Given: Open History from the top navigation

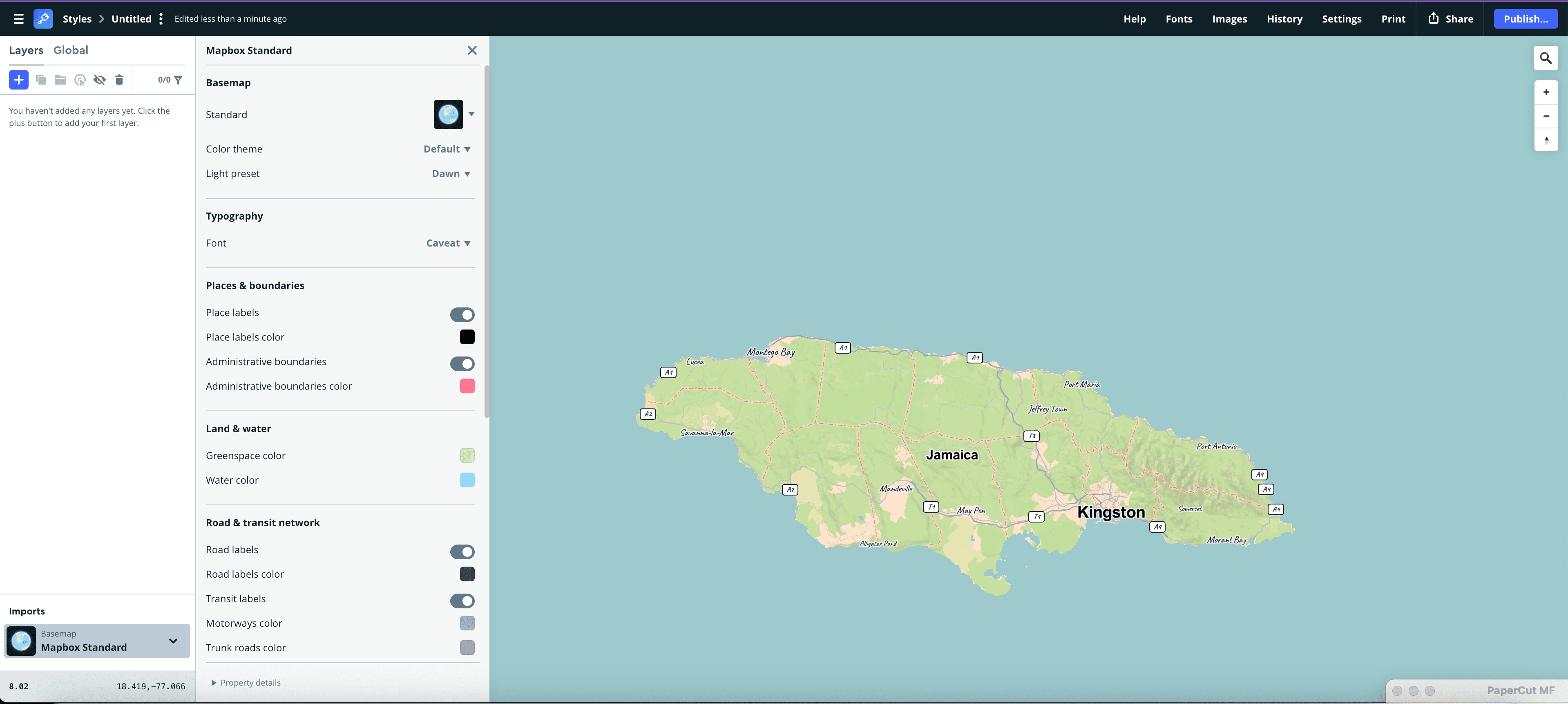Looking at the screenshot, I should point(1284,19).
